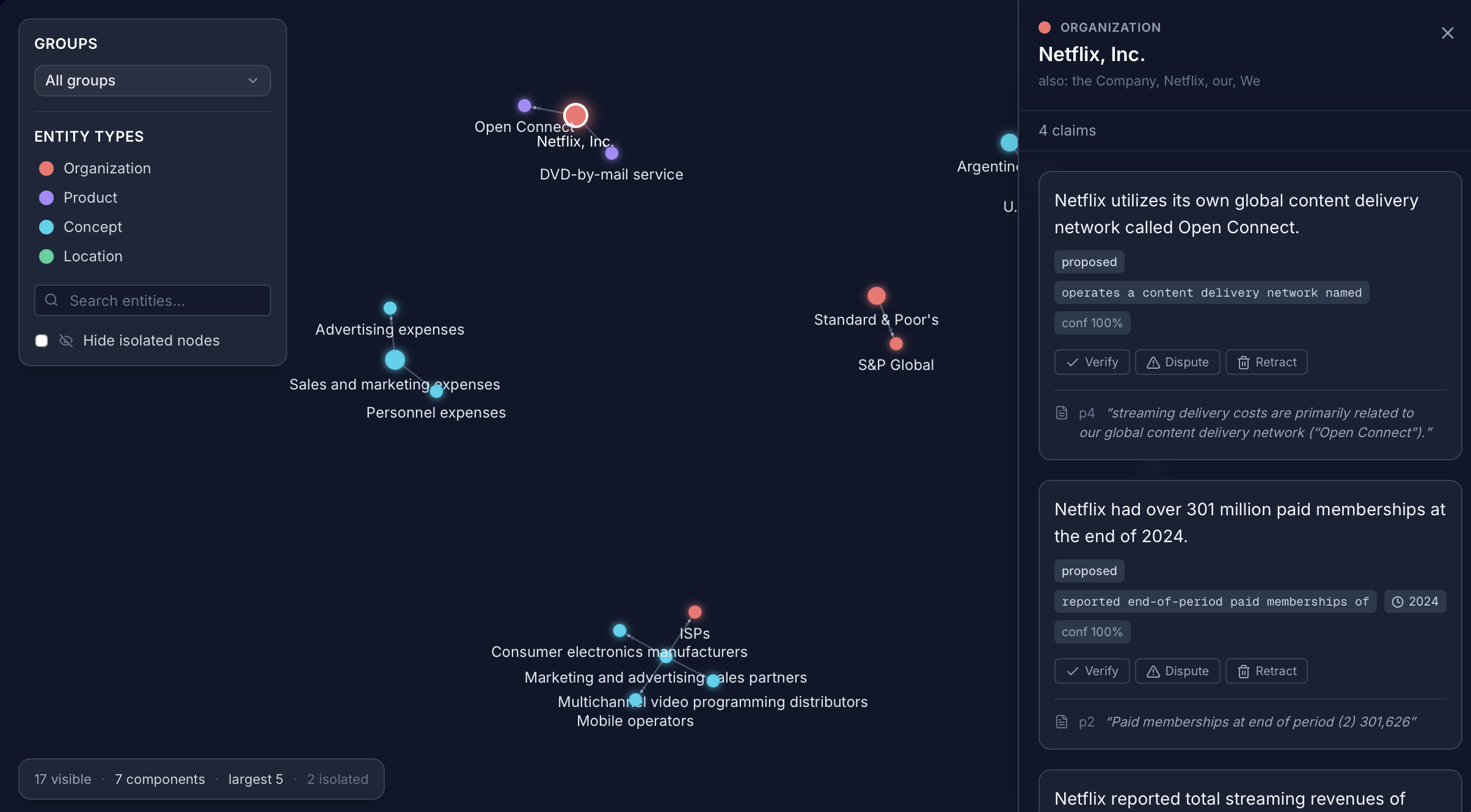Click the p4 streaming delivery costs citation
1471x812 pixels.
click(x=1255, y=422)
